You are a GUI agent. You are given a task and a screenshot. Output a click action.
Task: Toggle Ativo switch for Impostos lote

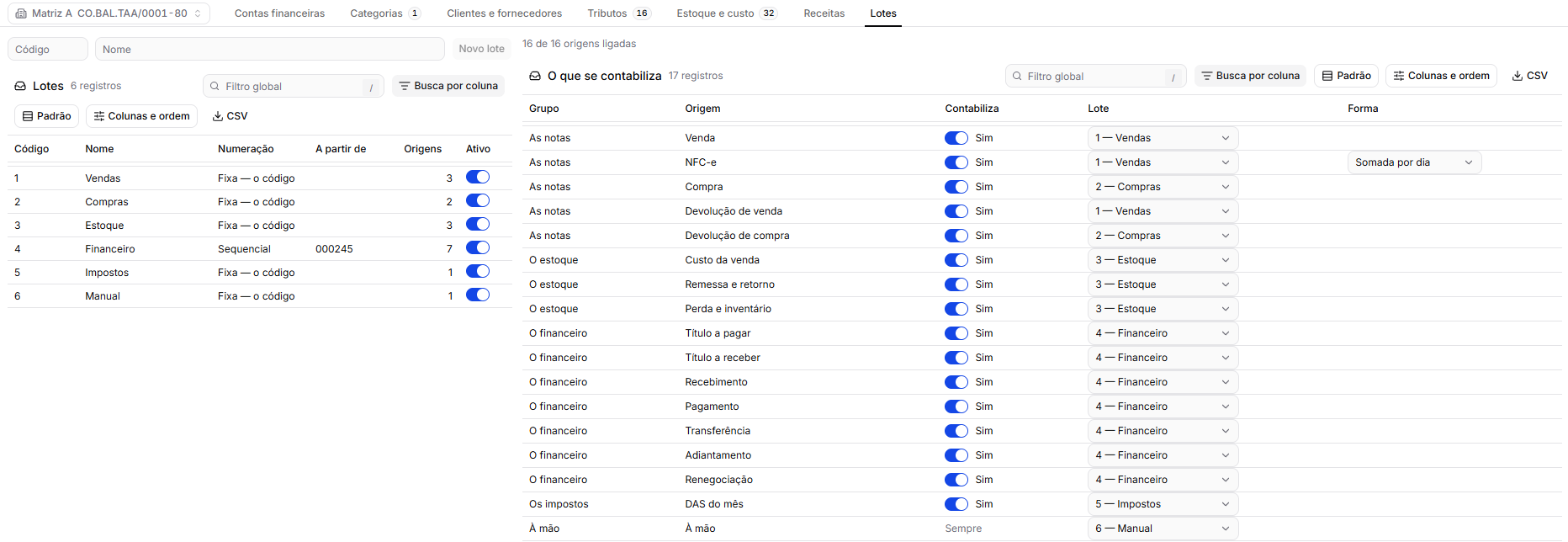[x=477, y=271]
